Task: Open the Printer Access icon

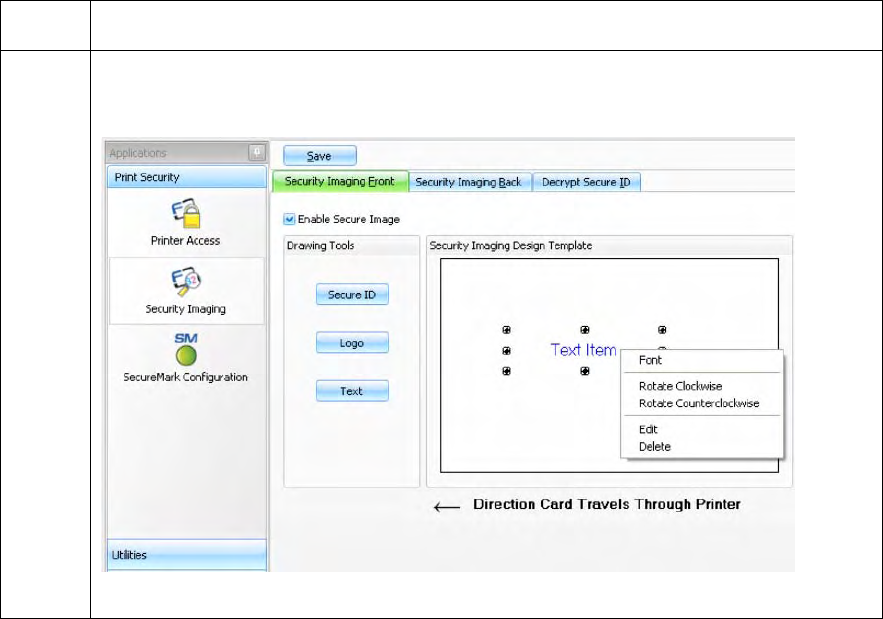Action: point(186,213)
